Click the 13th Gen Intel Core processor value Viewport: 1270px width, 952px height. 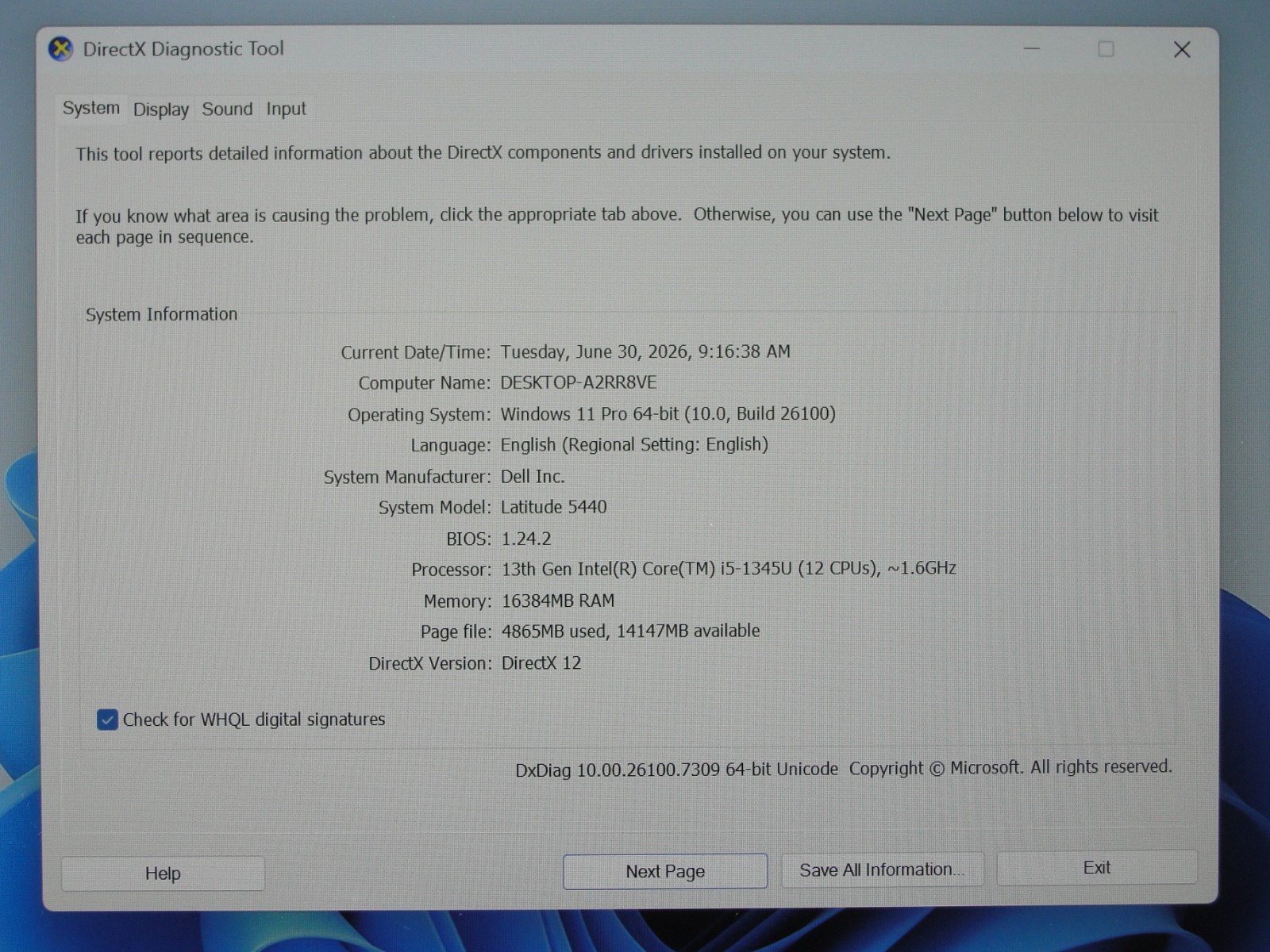click(729, 569)
